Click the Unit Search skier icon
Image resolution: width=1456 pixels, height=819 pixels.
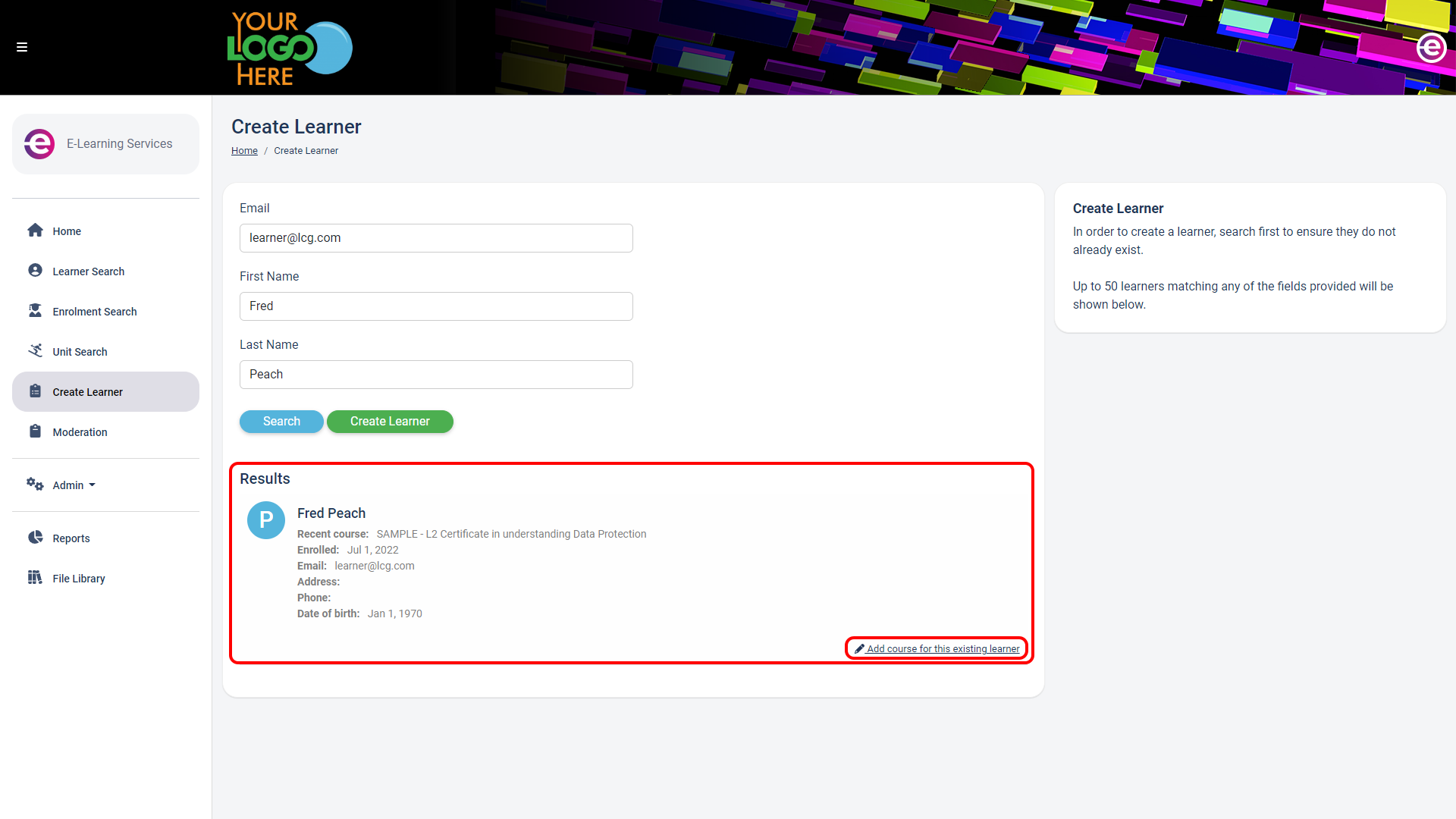point(35,350)
